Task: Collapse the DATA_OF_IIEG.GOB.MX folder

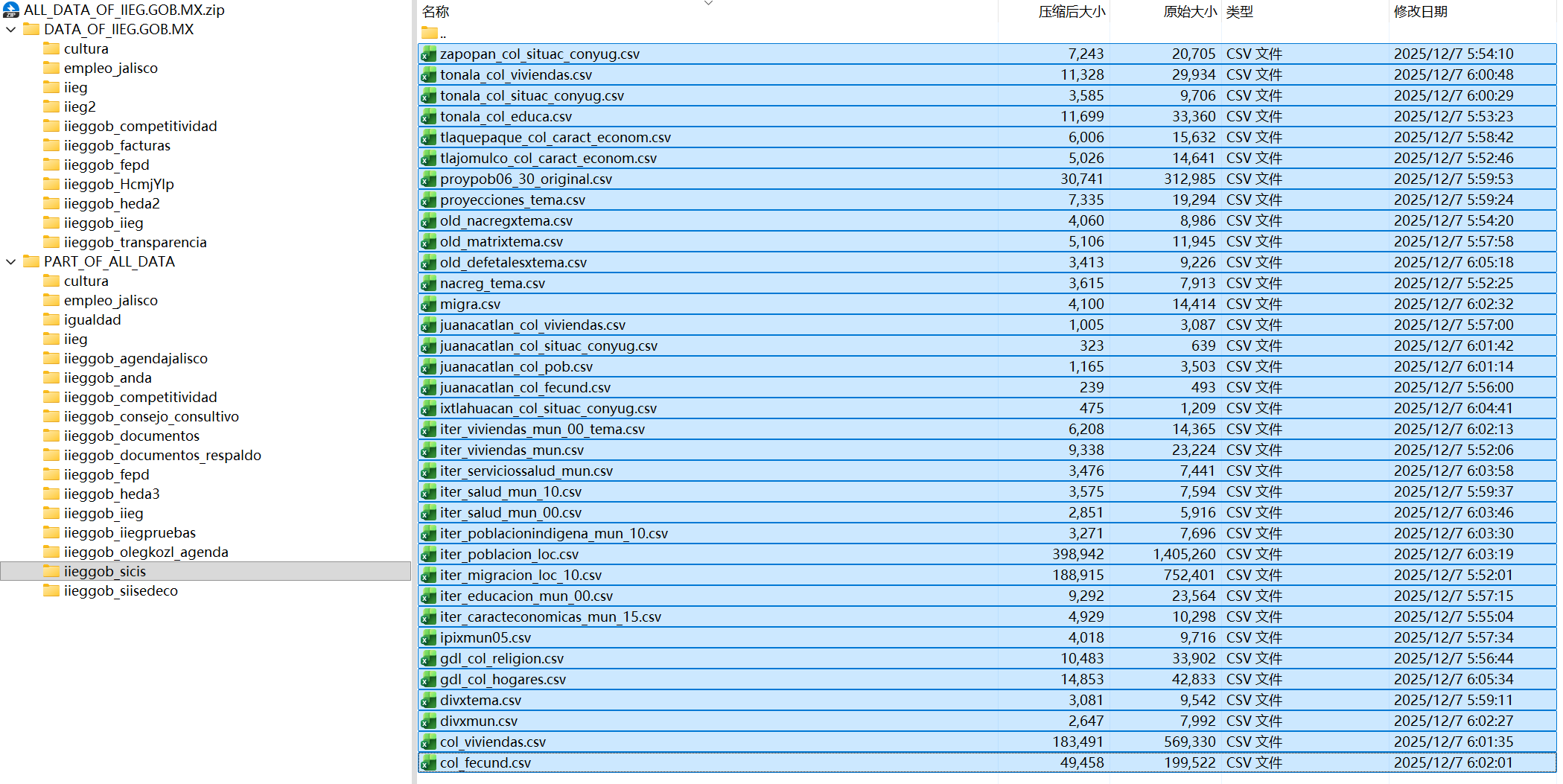Action: coord(11,30)
